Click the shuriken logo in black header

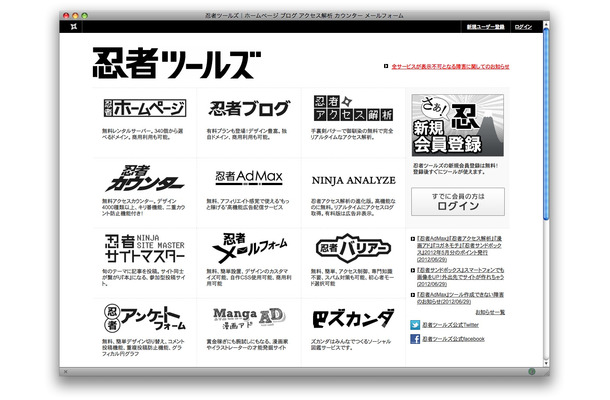[x=74, y=26]
